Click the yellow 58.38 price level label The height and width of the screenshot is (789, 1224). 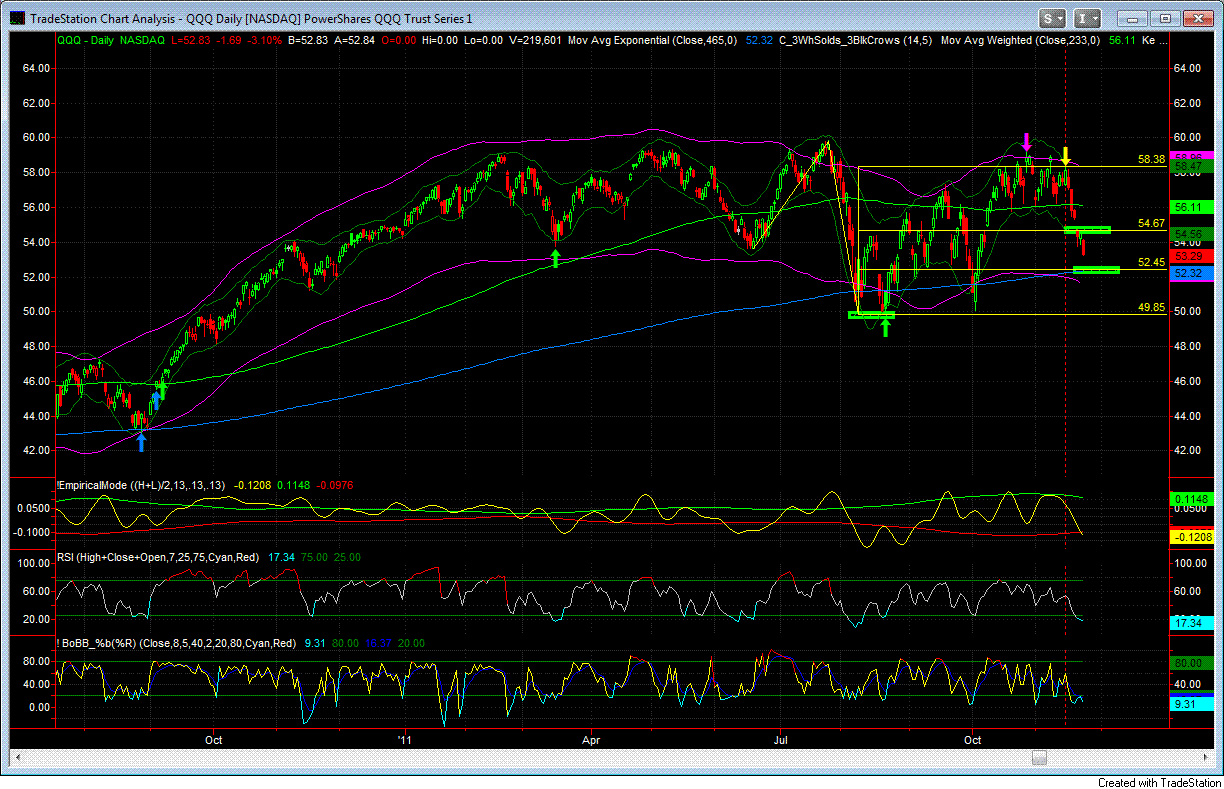tap(1152, 159)
